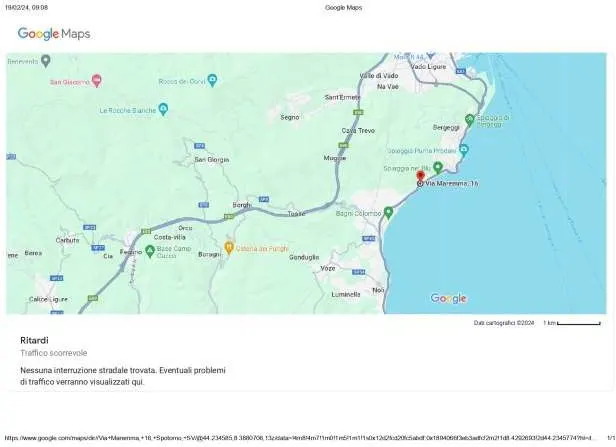616x447 pixels.
Task: Click the Costa-villa place label
Action: pyautogui.click(x=170, y=237)
